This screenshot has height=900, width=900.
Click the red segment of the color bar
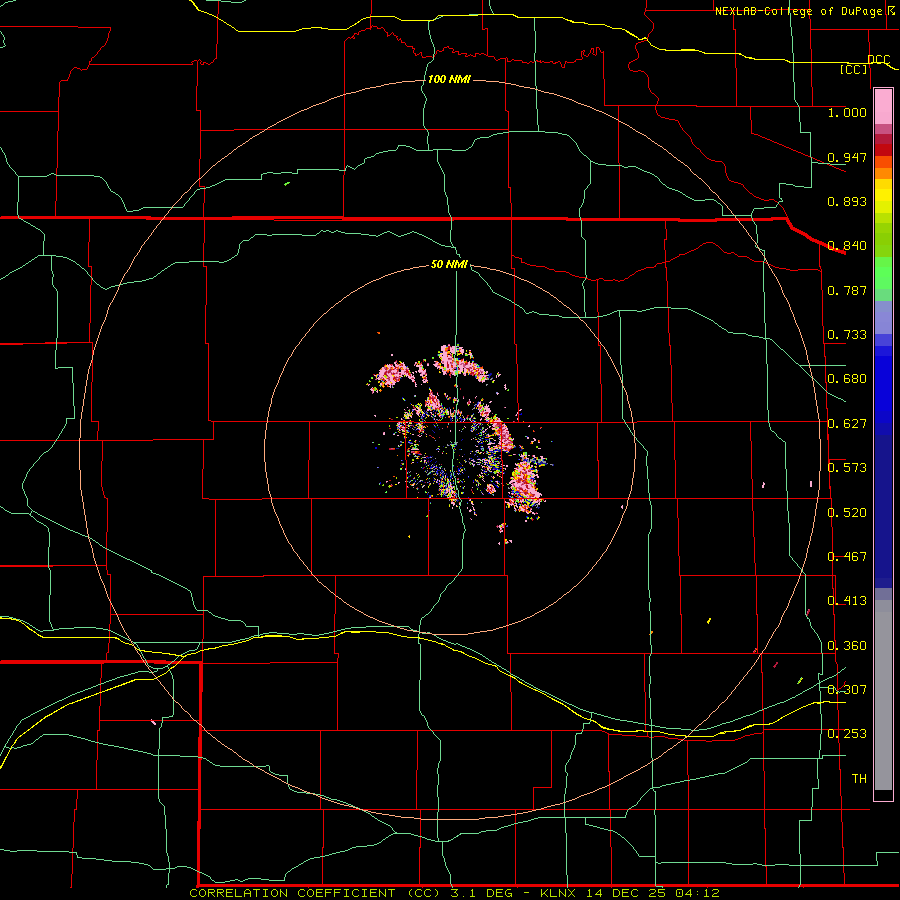coord(883,150)
